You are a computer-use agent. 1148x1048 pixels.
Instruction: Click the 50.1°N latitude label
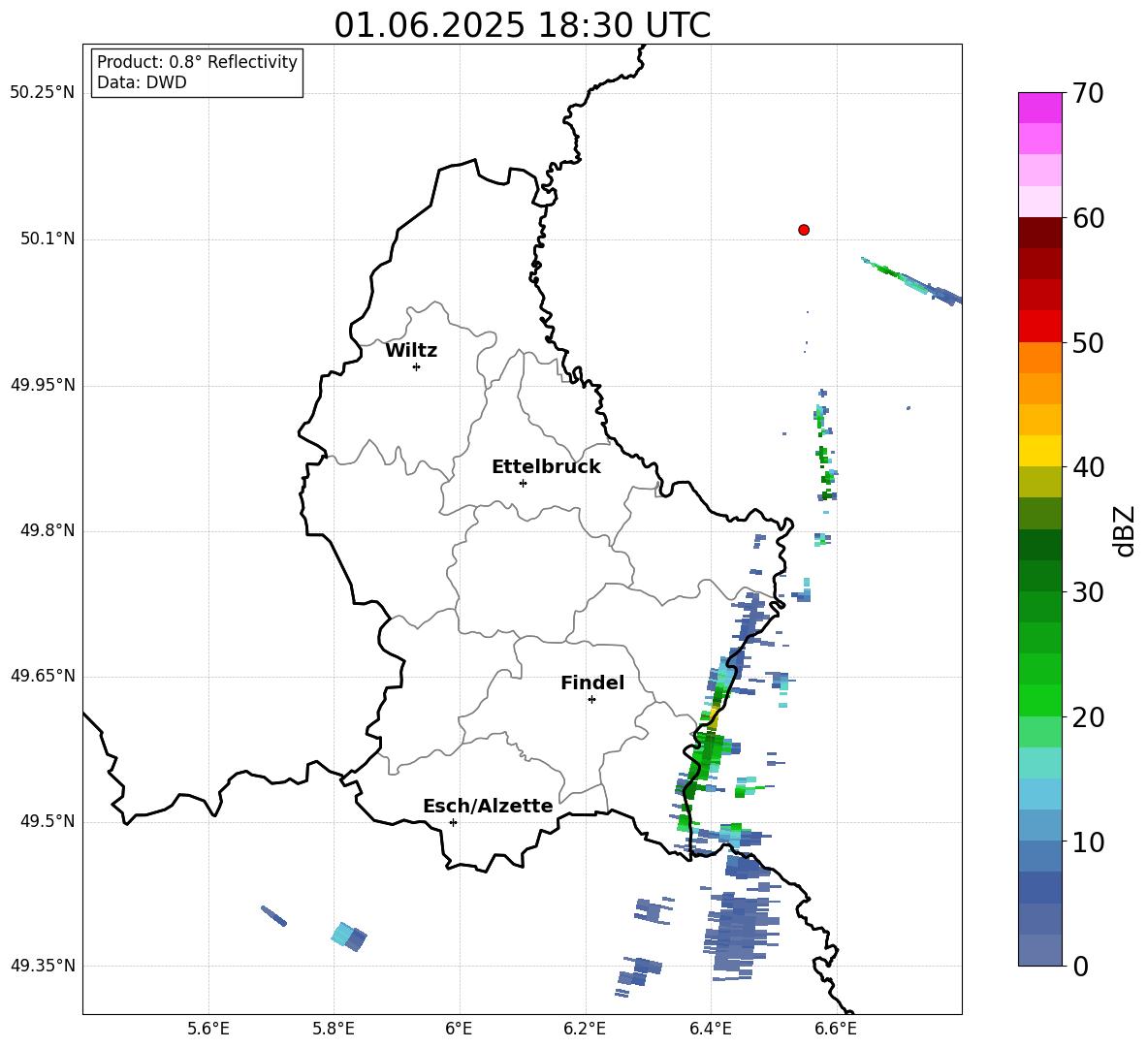pyautogui.click(x=48, y=239)
